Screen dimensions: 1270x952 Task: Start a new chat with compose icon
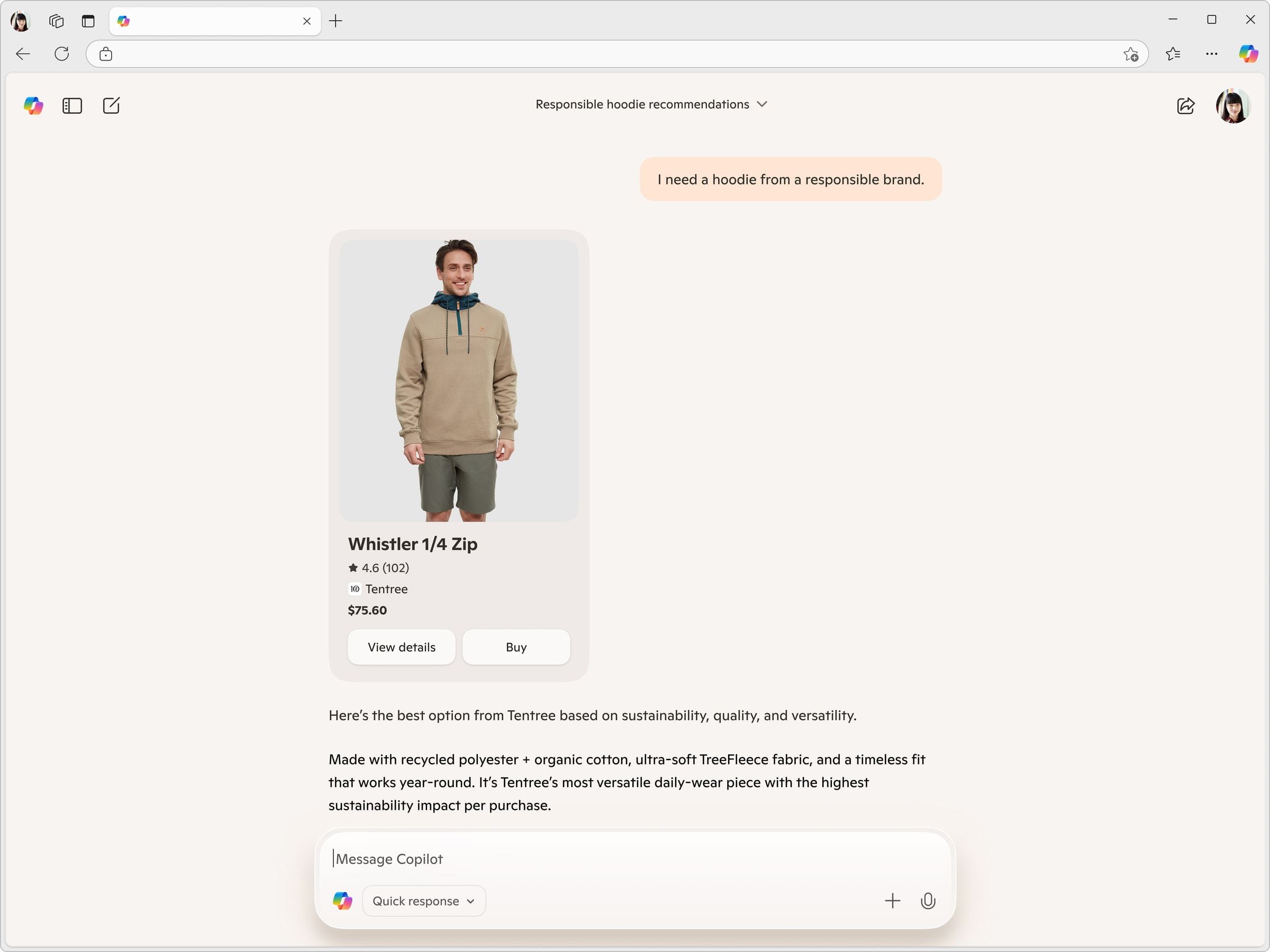coord(111,106)
